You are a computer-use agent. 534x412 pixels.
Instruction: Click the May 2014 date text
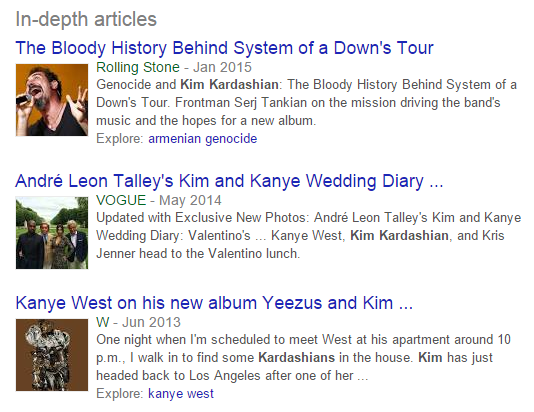[x=190, y=200]
